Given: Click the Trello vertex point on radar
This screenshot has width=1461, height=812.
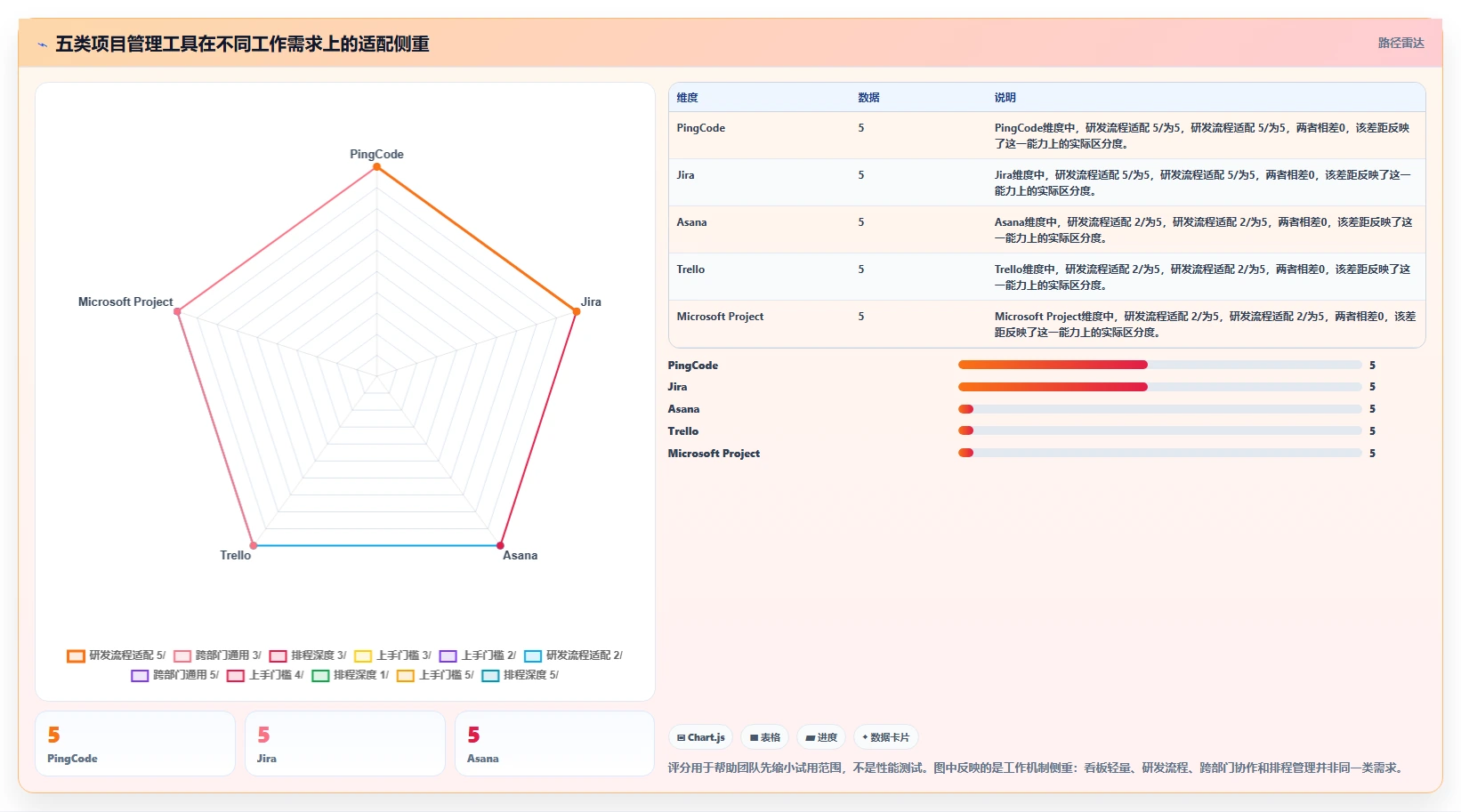Looking at the screenshot, I should pos(254,545).
